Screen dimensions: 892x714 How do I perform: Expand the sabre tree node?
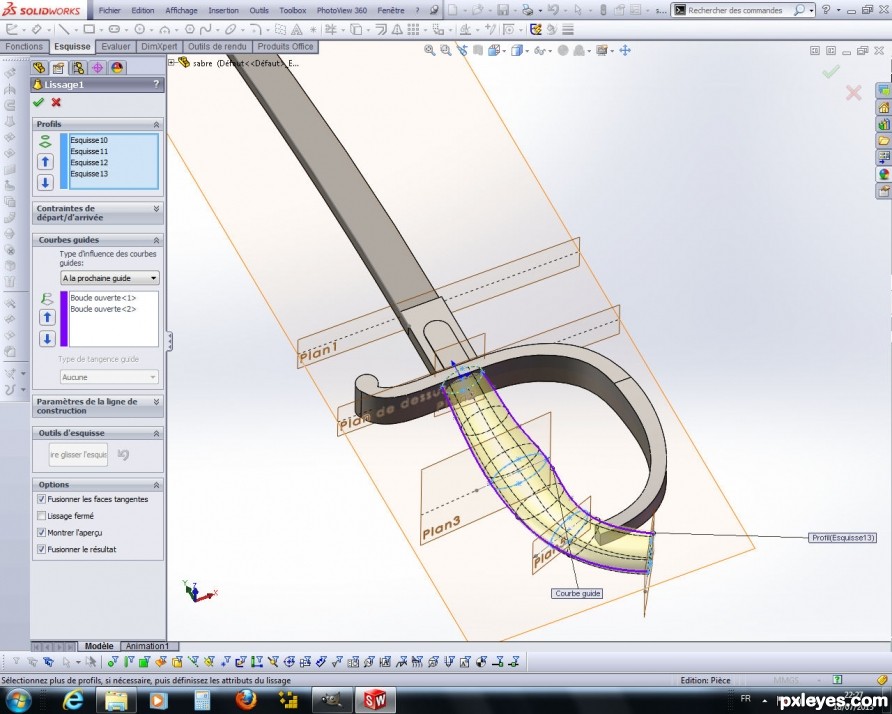(x=171, y=63)
